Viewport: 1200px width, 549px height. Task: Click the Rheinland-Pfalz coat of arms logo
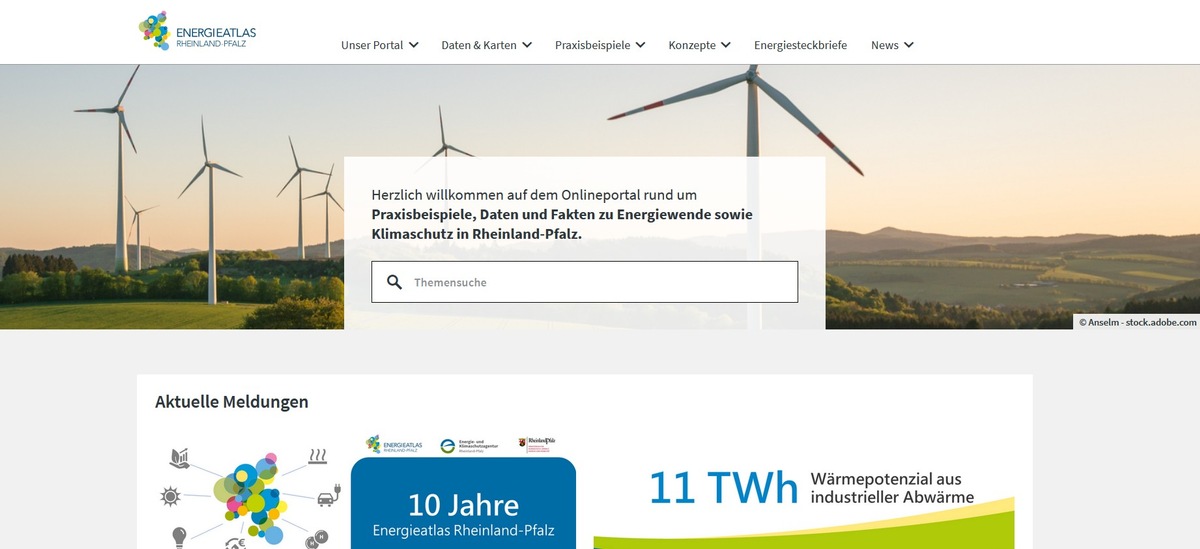(535, 445)
